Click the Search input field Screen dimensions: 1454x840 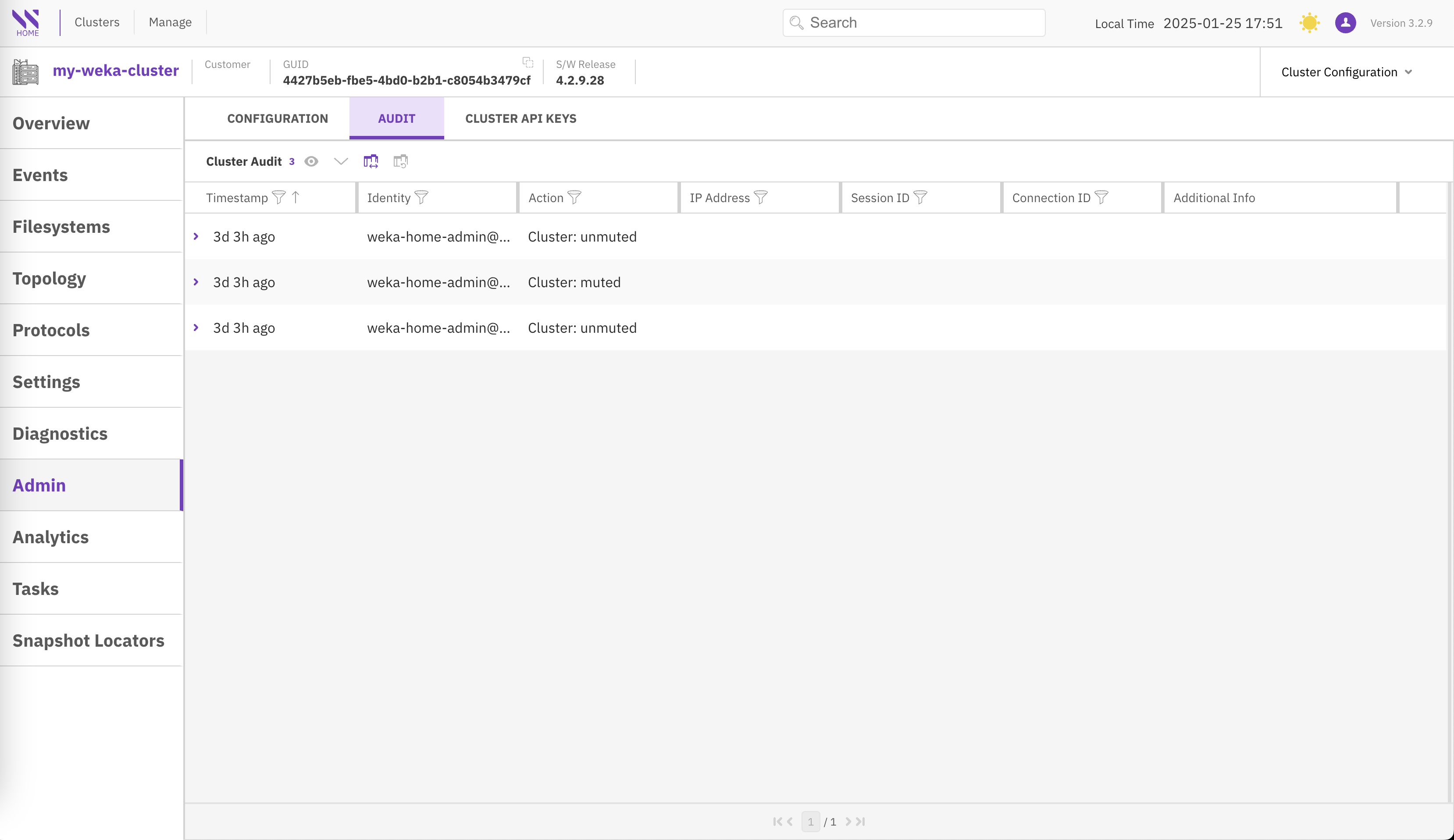[x=923, y=23]
